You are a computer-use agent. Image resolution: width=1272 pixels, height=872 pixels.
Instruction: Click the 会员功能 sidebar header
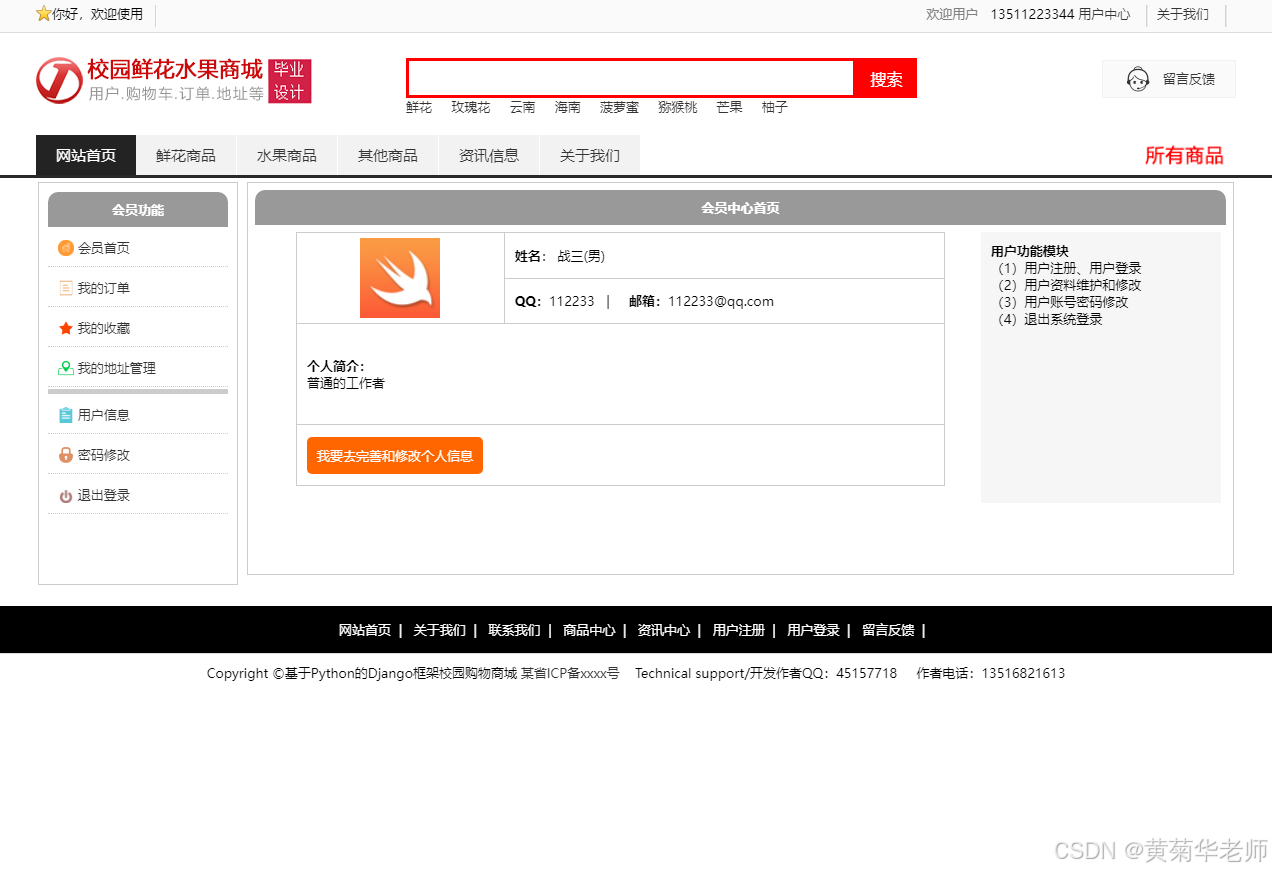point(138,210)
